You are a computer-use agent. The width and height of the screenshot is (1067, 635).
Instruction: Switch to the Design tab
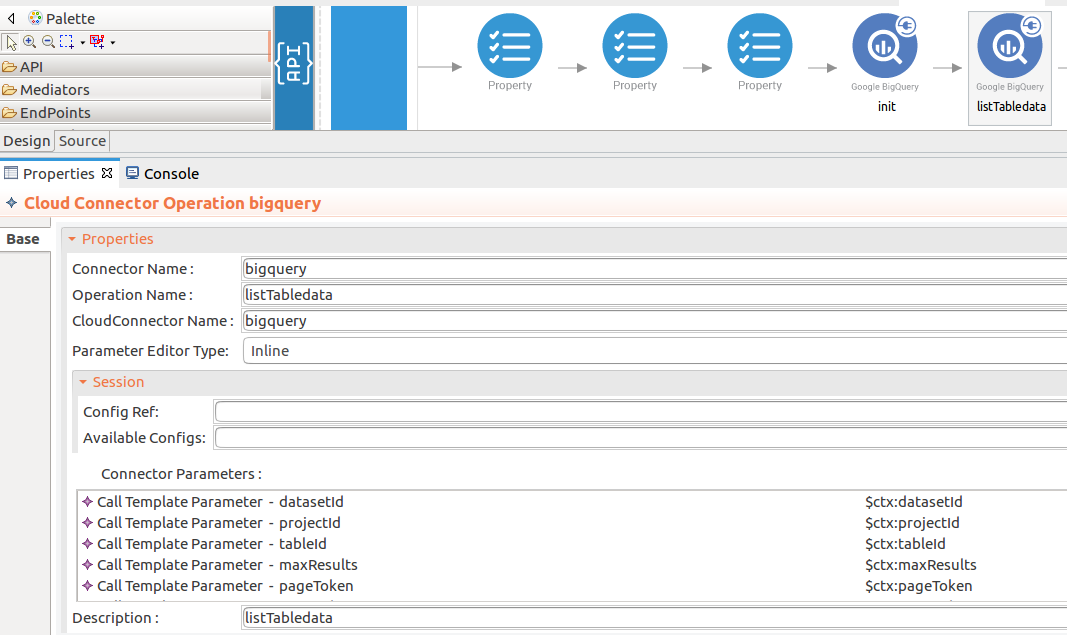tap(27, 141)
